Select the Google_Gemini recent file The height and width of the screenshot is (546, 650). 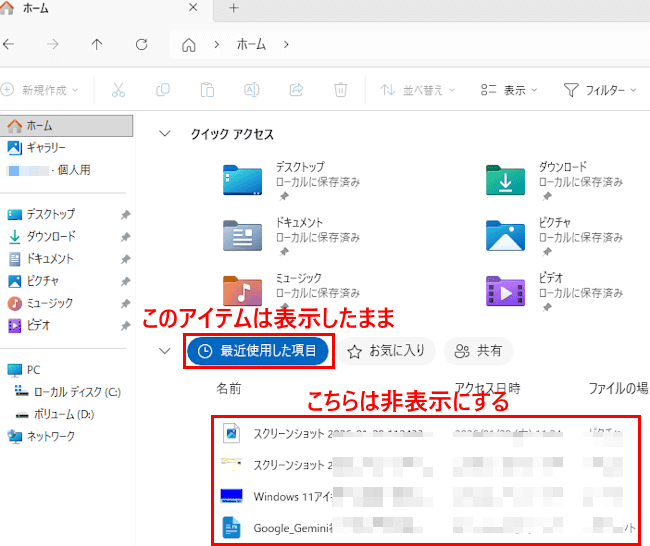(423, 528)
